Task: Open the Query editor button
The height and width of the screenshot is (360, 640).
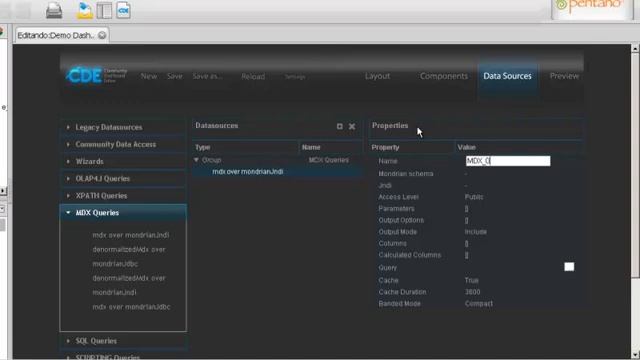Action: [569, 267]
